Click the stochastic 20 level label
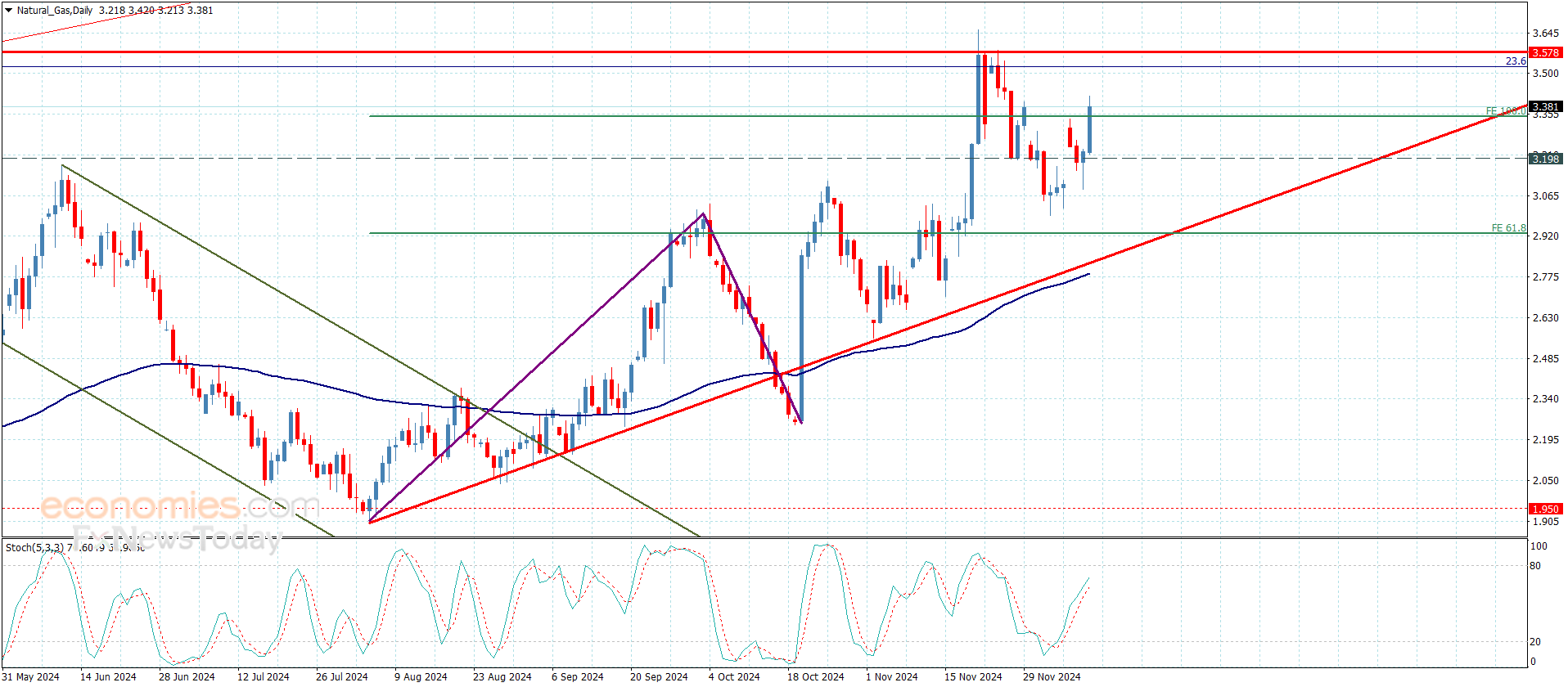This screenshot has width=1568, height=687. (1535, 642)
